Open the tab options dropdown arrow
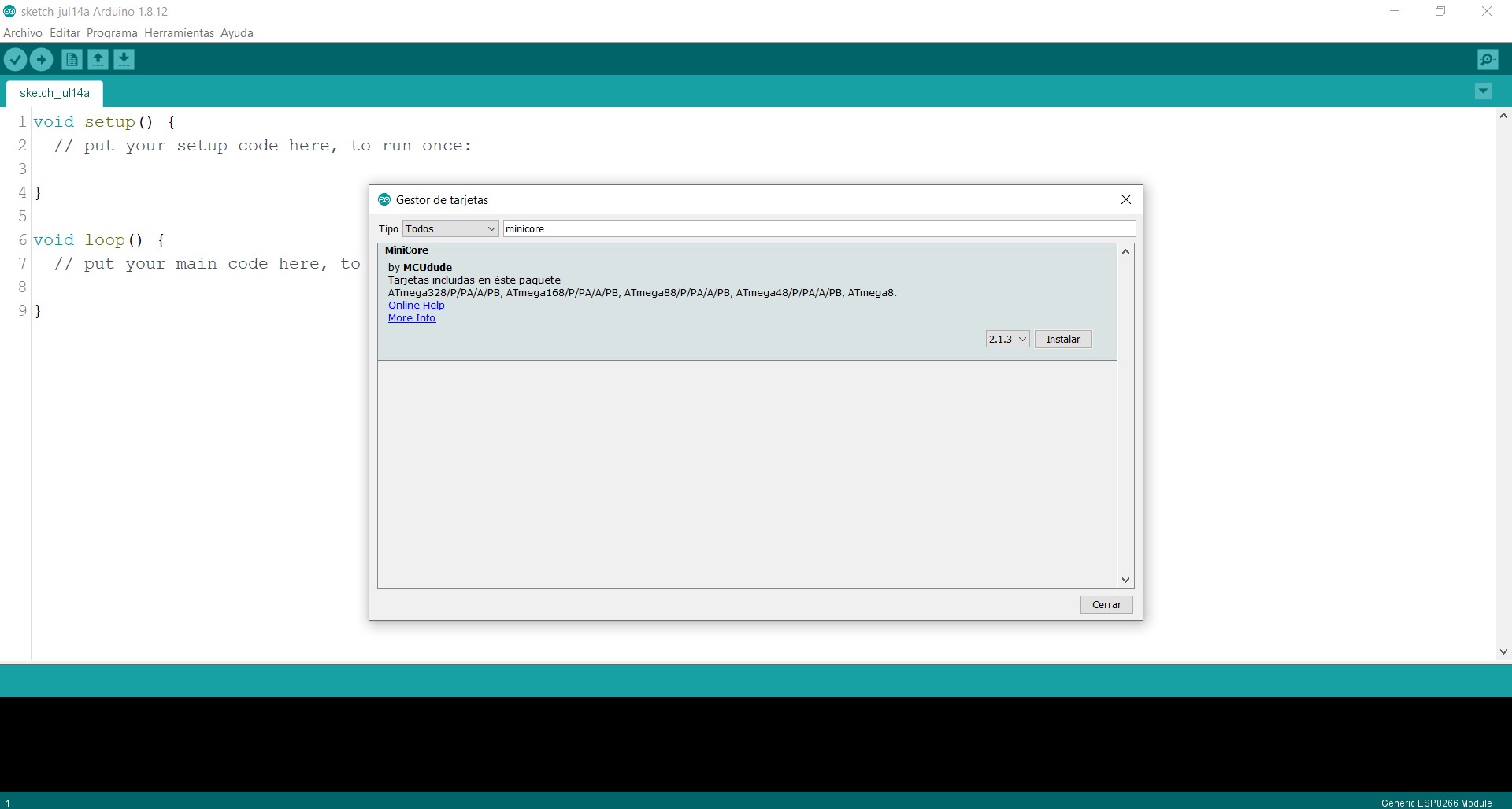 click(1483, 91)
